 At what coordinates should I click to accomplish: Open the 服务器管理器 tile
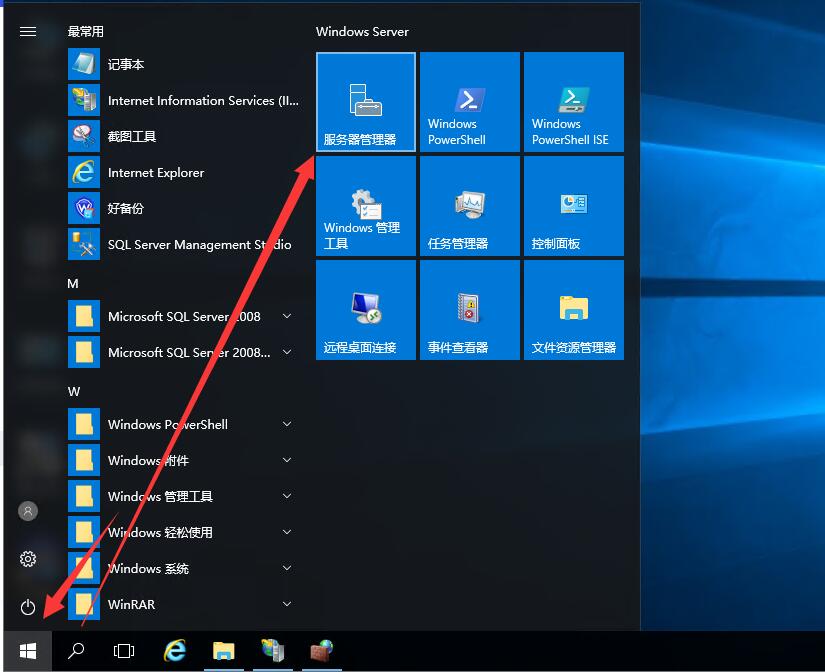366,102
